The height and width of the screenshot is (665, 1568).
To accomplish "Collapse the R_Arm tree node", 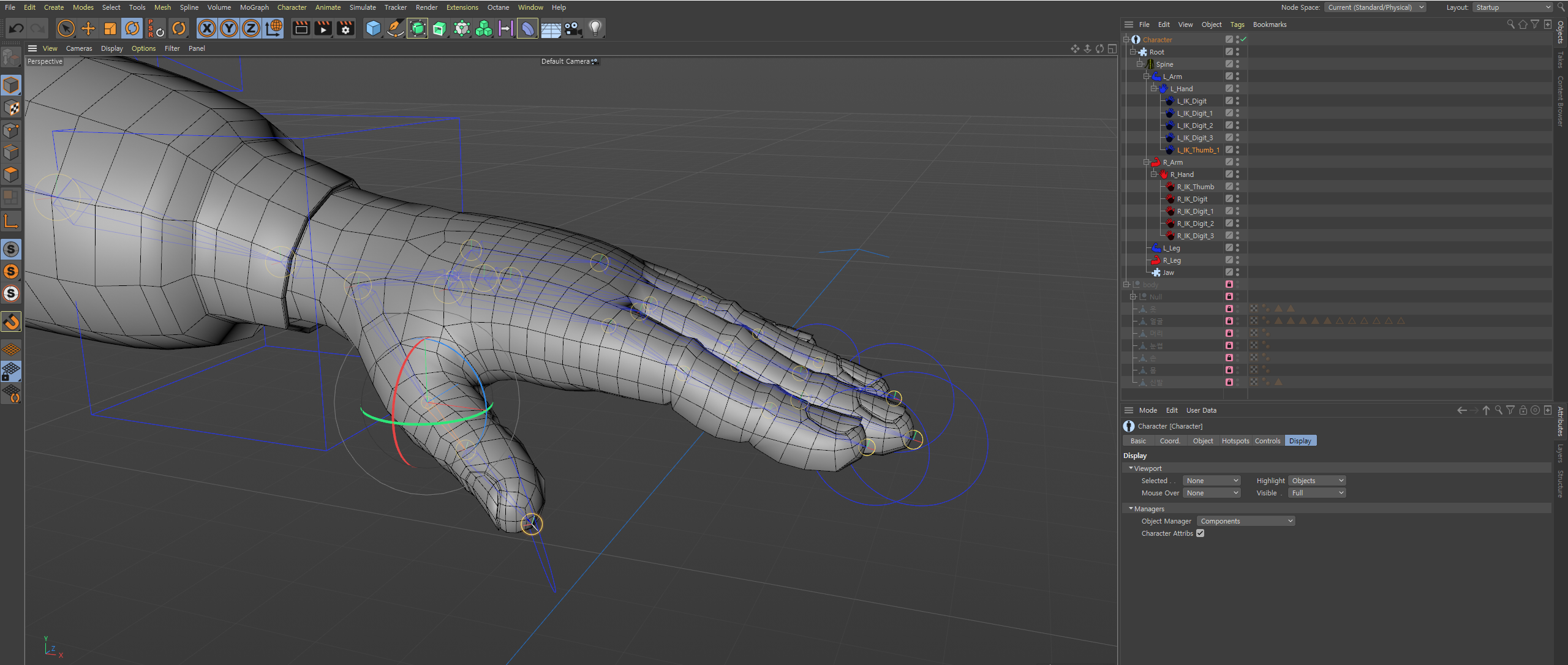I will click(1147, 162).
